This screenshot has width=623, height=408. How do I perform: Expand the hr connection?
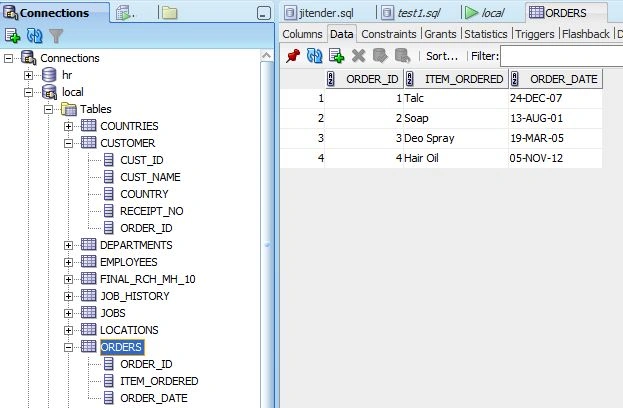[28, 75]
